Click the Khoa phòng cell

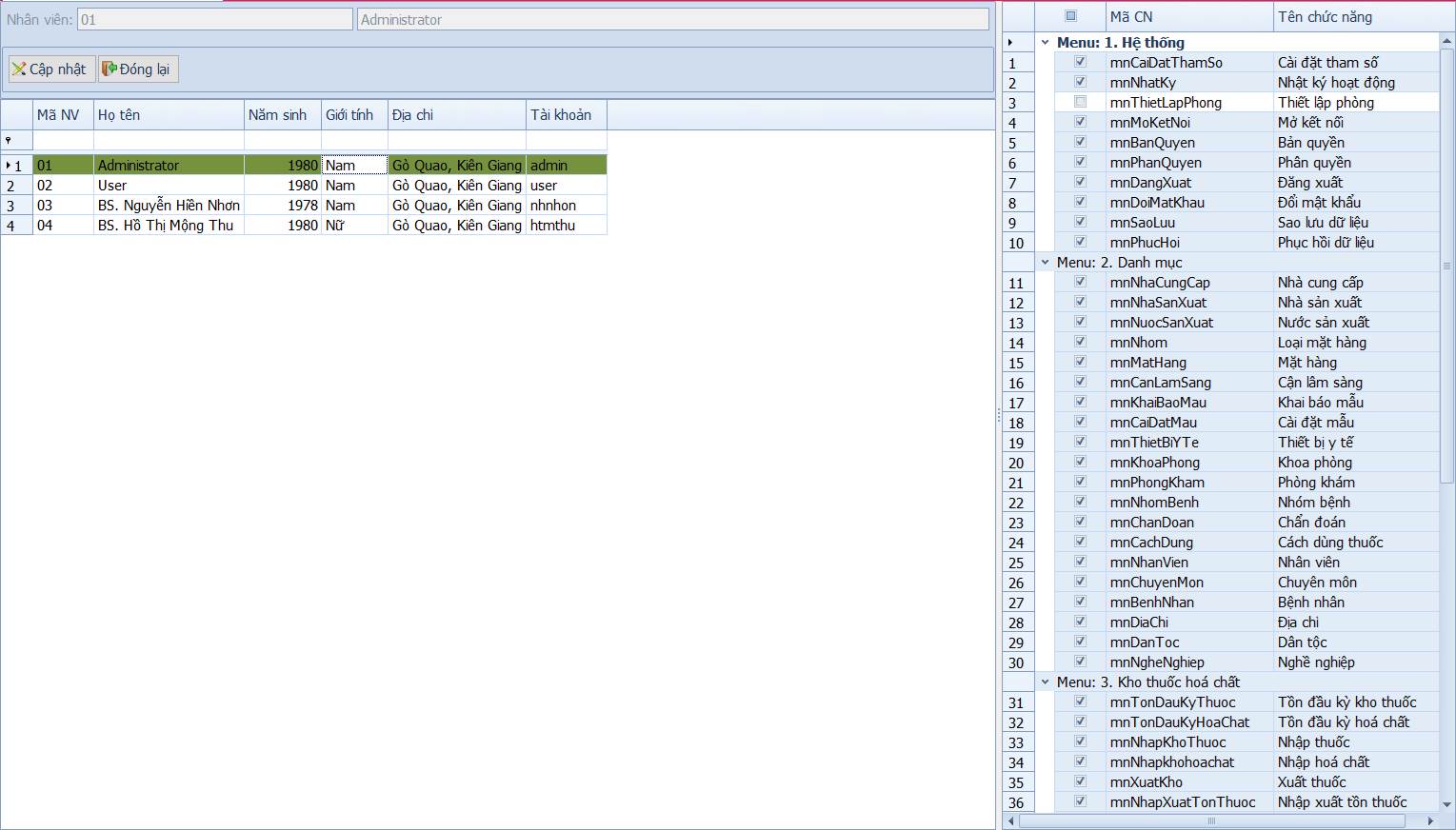pos(1356,462)
